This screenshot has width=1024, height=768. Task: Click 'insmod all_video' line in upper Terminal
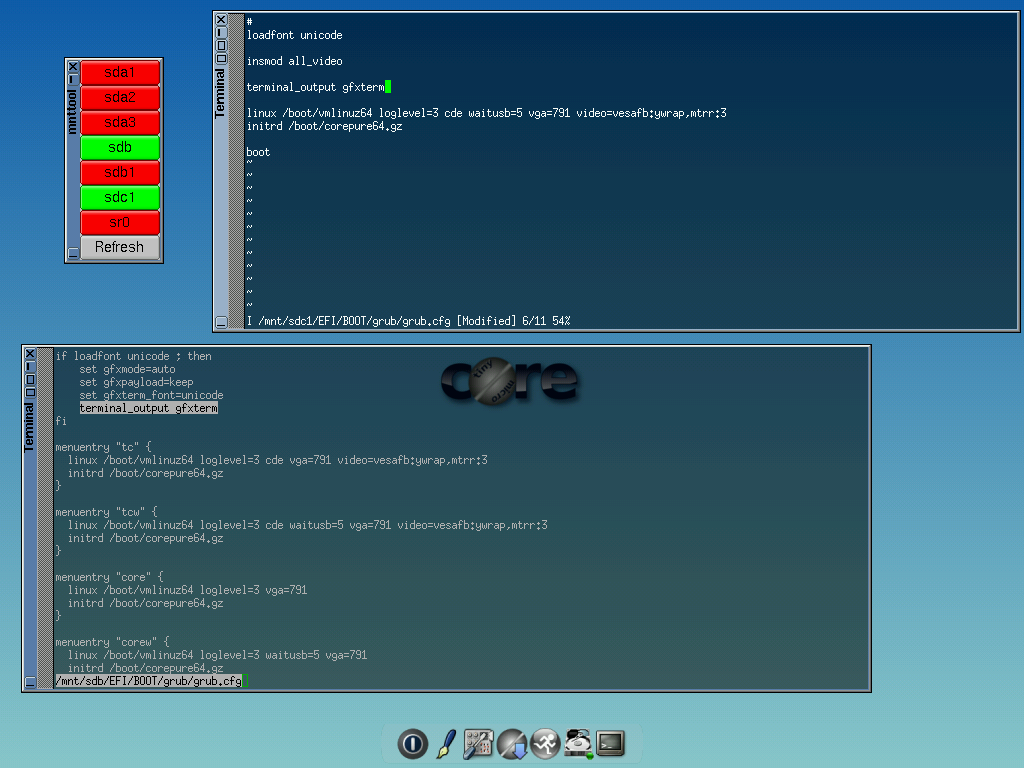(x=294, y=61)
